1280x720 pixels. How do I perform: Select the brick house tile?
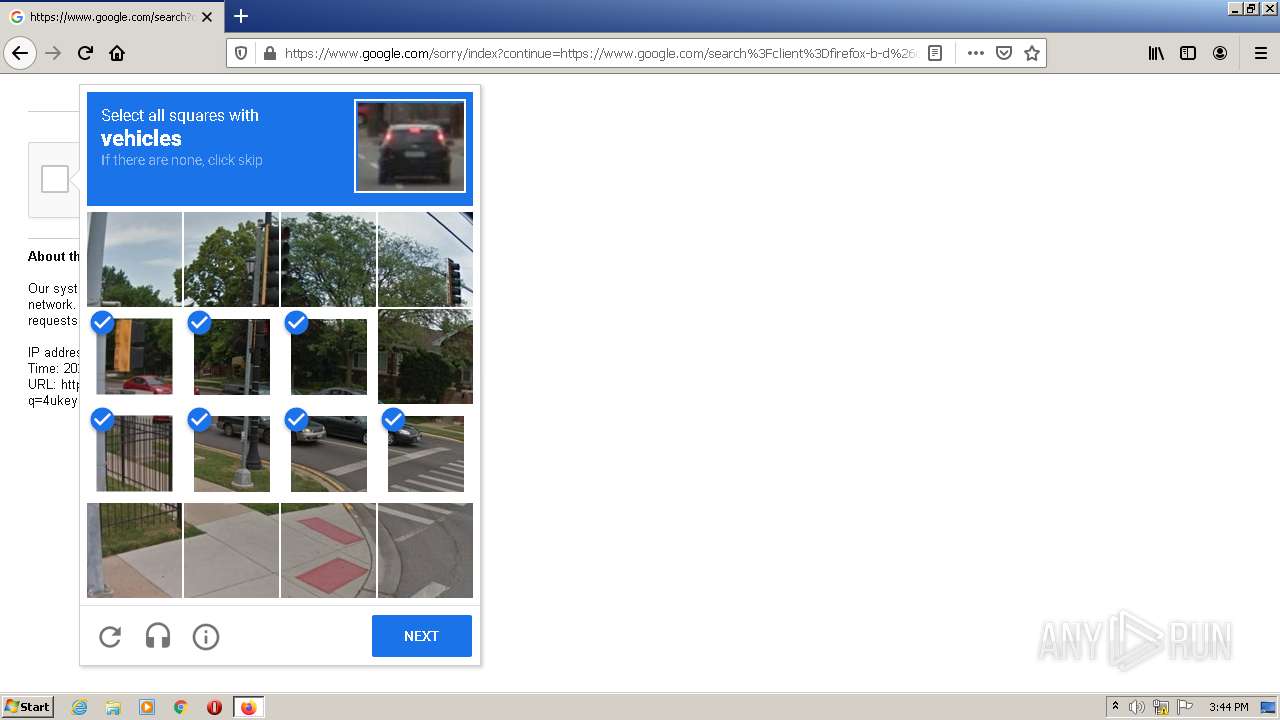point(425,356)
